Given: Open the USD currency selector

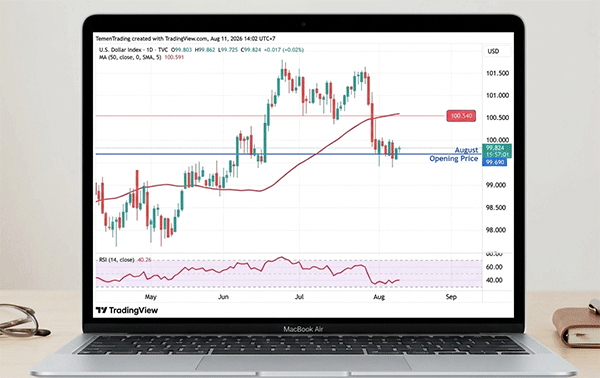Looking at the screenshot, I should point(497,51).
